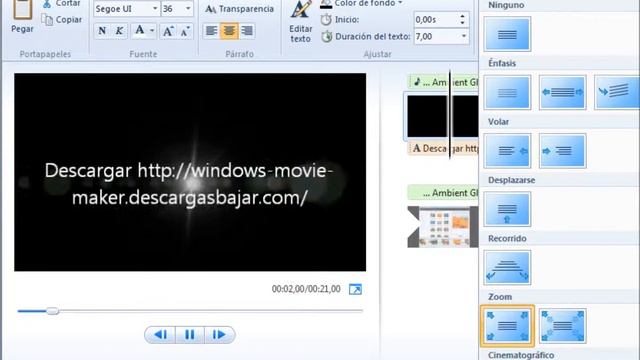
Task: Click the Descargar text caption on timeline
Action: (443, 148)
